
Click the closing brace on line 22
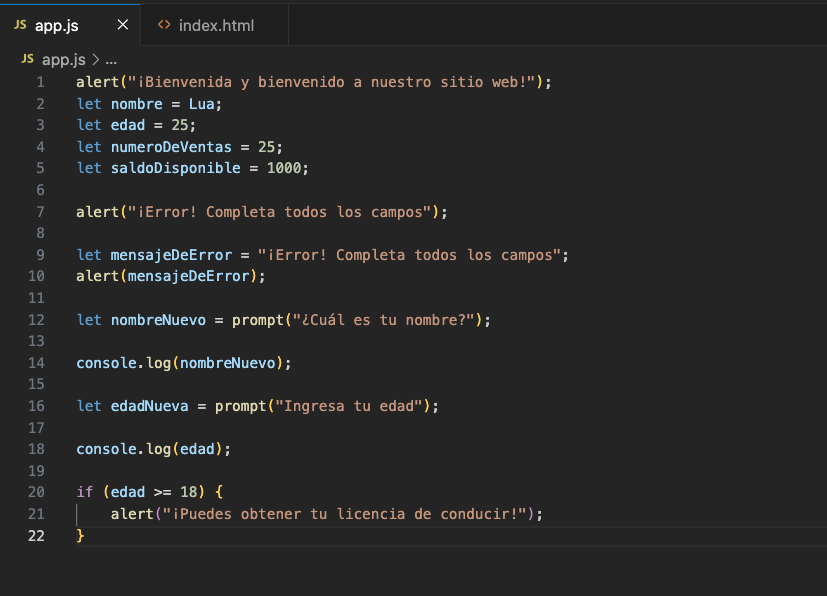pos(80,536)
